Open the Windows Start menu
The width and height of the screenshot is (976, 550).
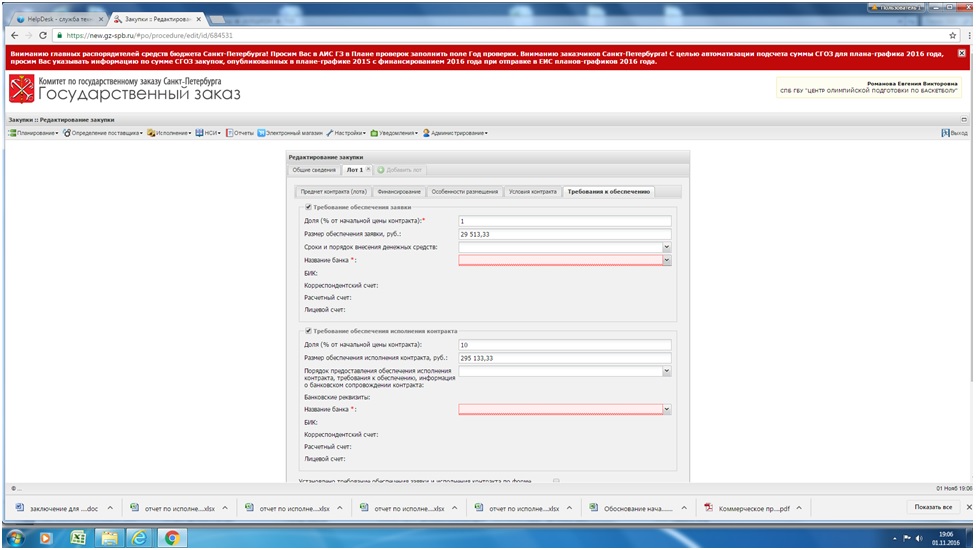tap(16, 538)
